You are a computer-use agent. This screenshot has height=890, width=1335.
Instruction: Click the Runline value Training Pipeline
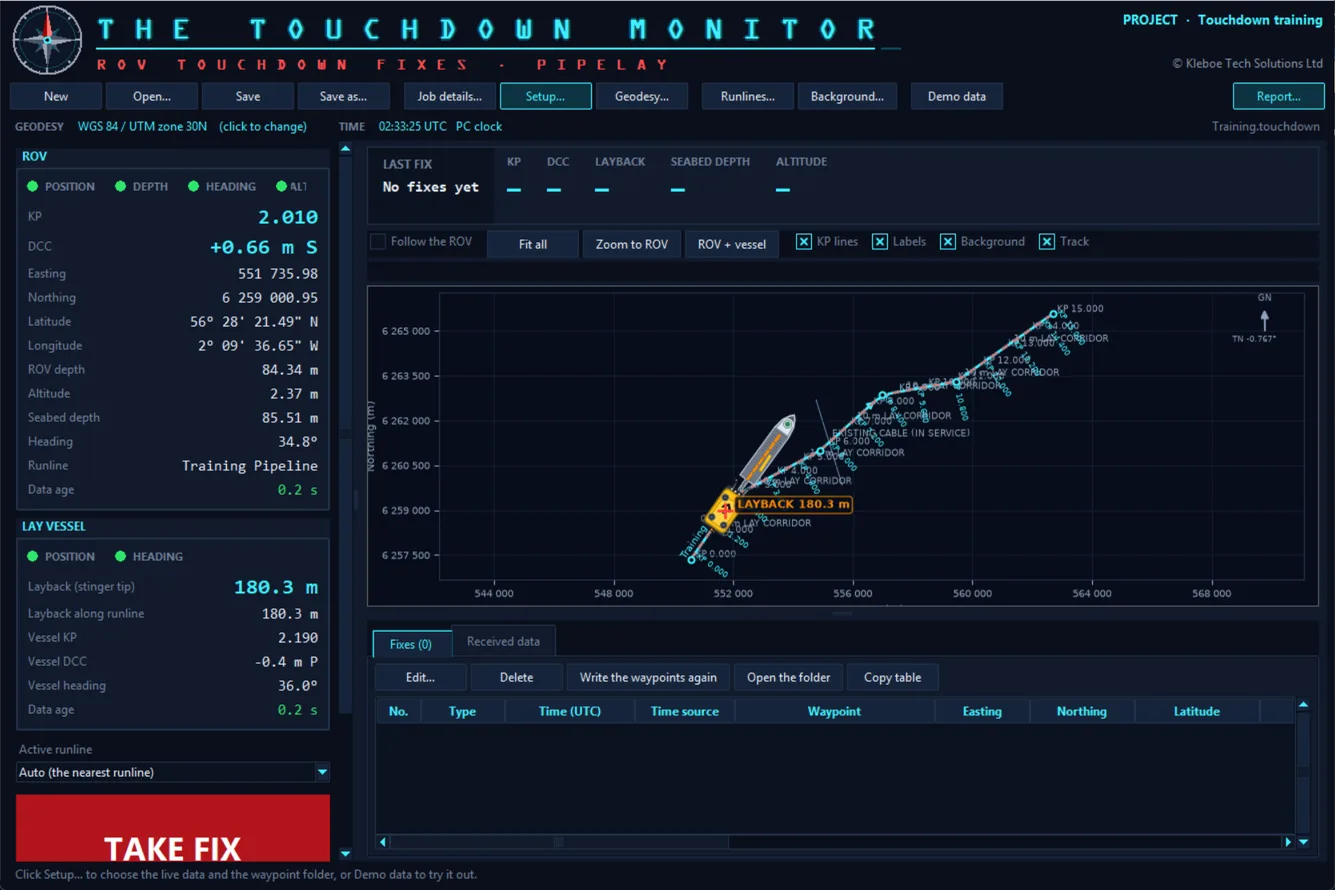[x=250, y=465]
